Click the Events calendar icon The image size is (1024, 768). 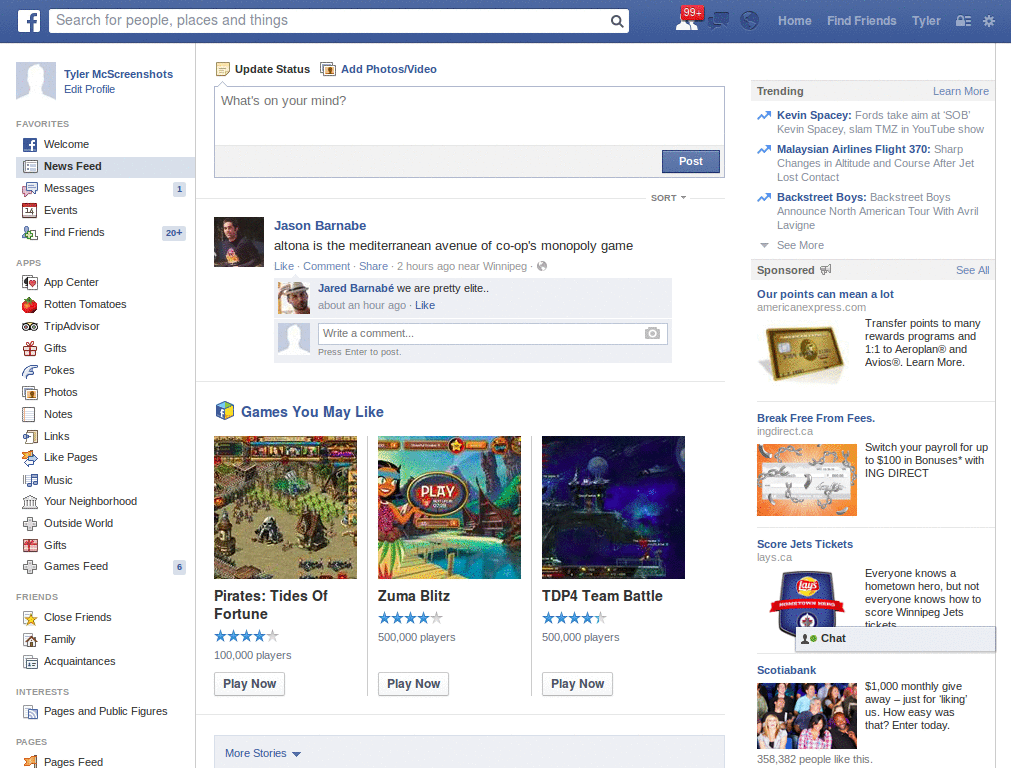click(x=30, y=210)
